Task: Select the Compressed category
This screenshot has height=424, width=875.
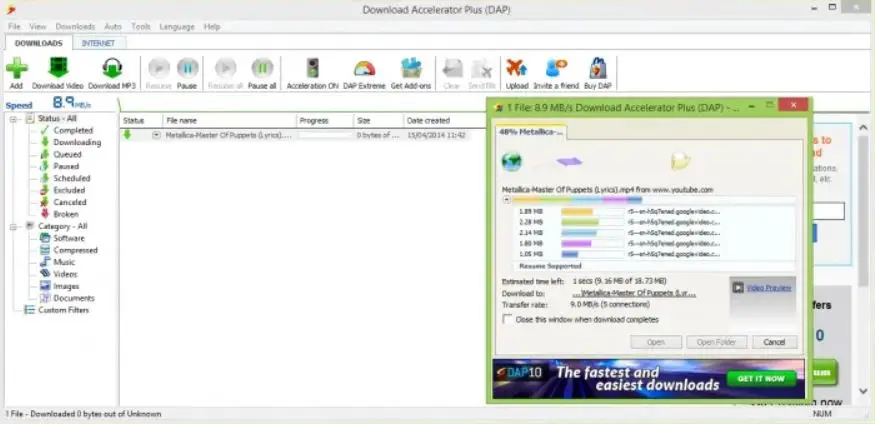Action: point(75,250)
